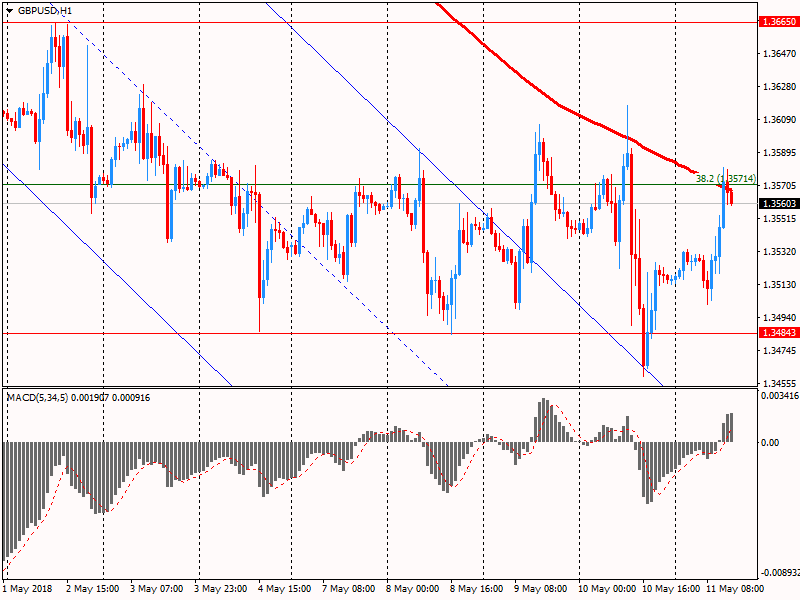Select the thick red moving average line
This screenshot has width=800, height=600.
click(x=560, y=106)
